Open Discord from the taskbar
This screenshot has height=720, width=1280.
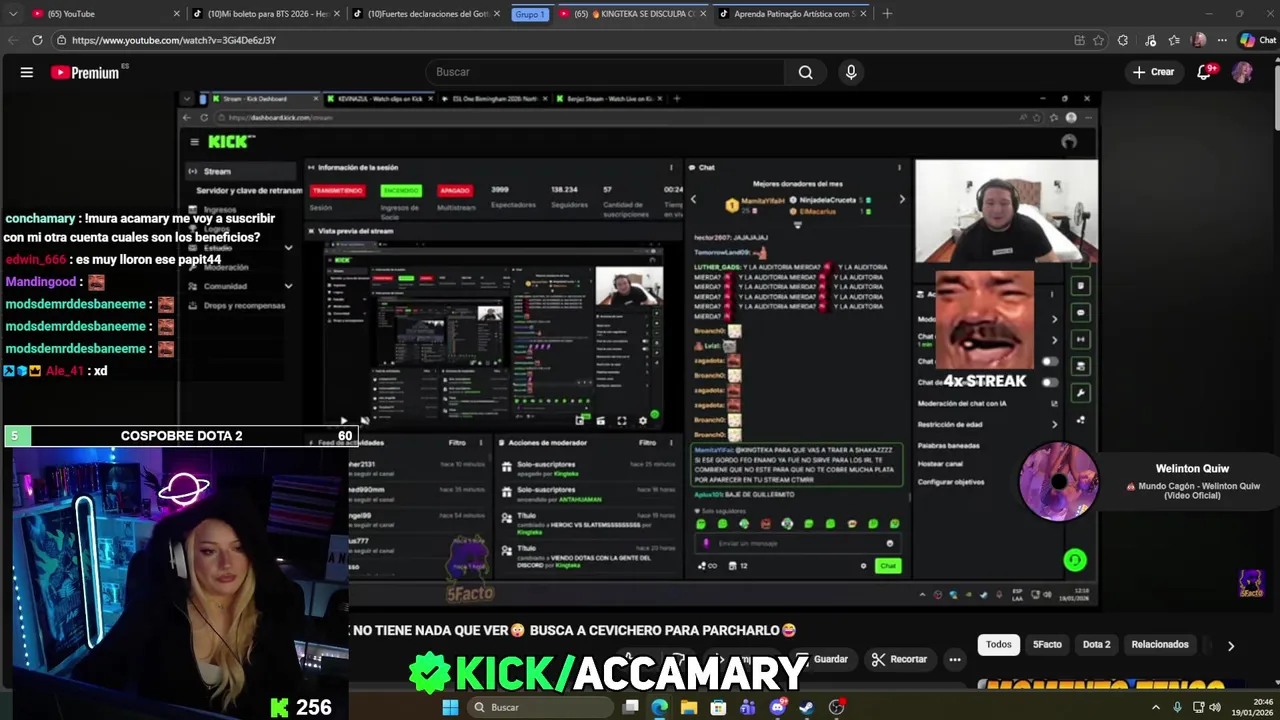coord(777,707)
